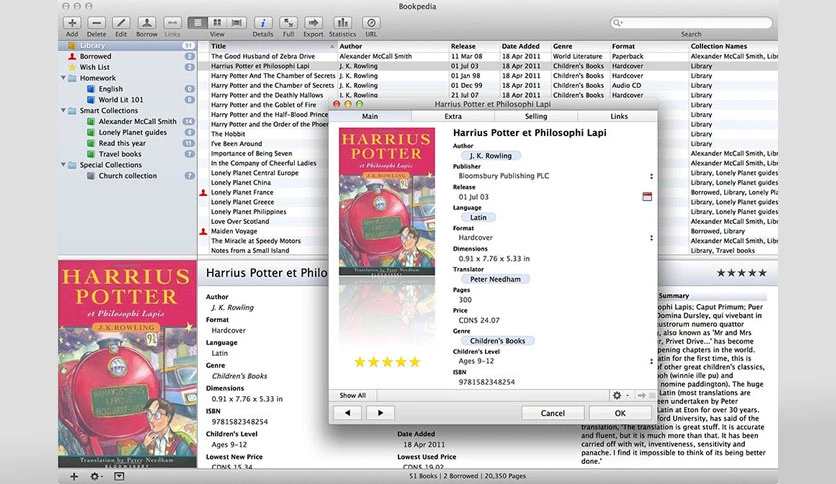Select the Library collection in sidebar

point(127,46)
